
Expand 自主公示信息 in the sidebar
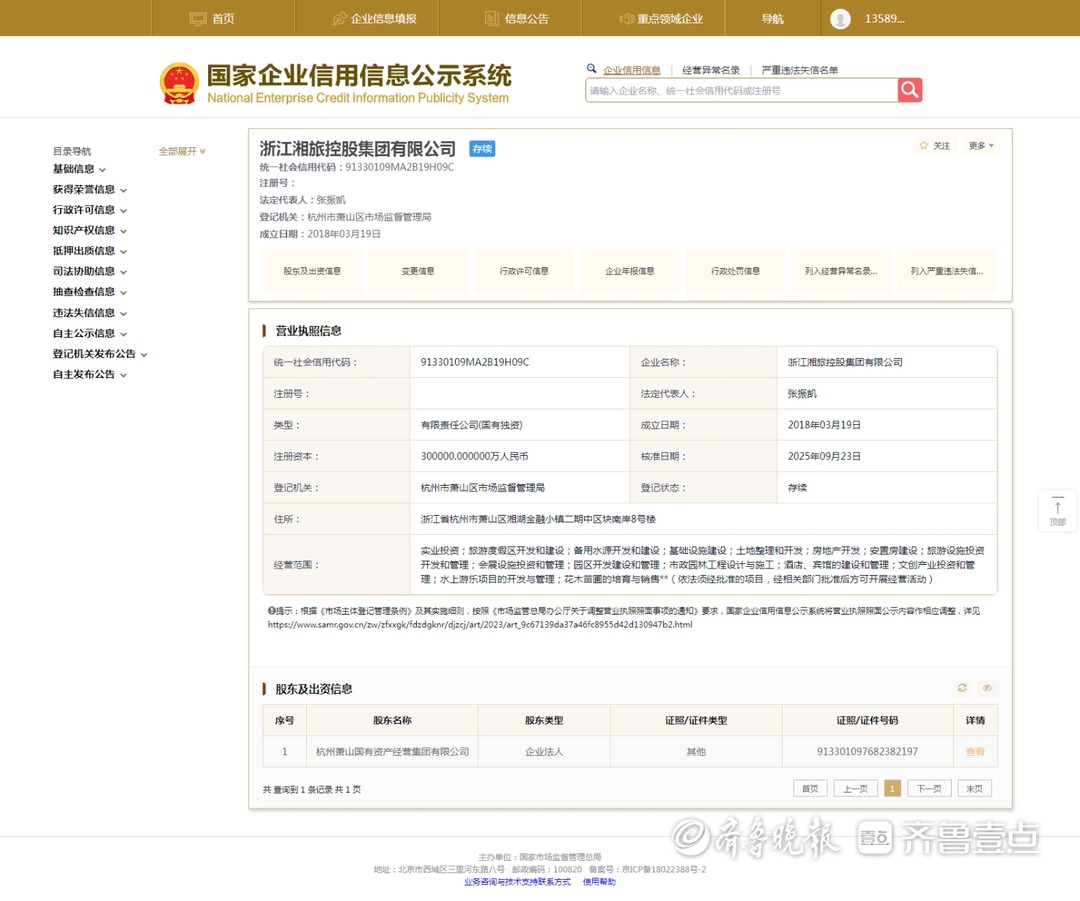coord(90,333)
